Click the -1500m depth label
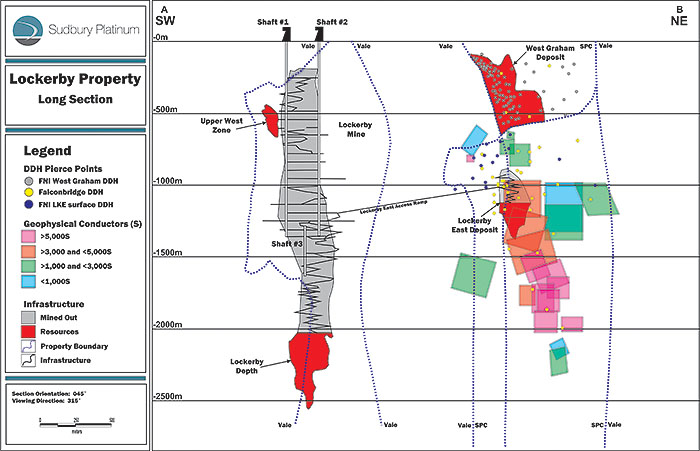 click(x=168, y=253)
